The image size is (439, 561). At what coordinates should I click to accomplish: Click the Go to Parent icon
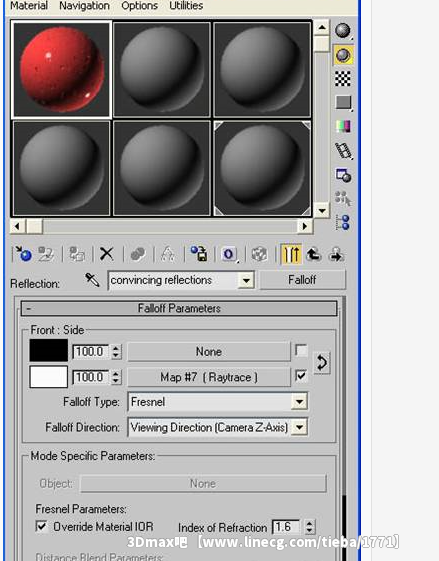313,254
